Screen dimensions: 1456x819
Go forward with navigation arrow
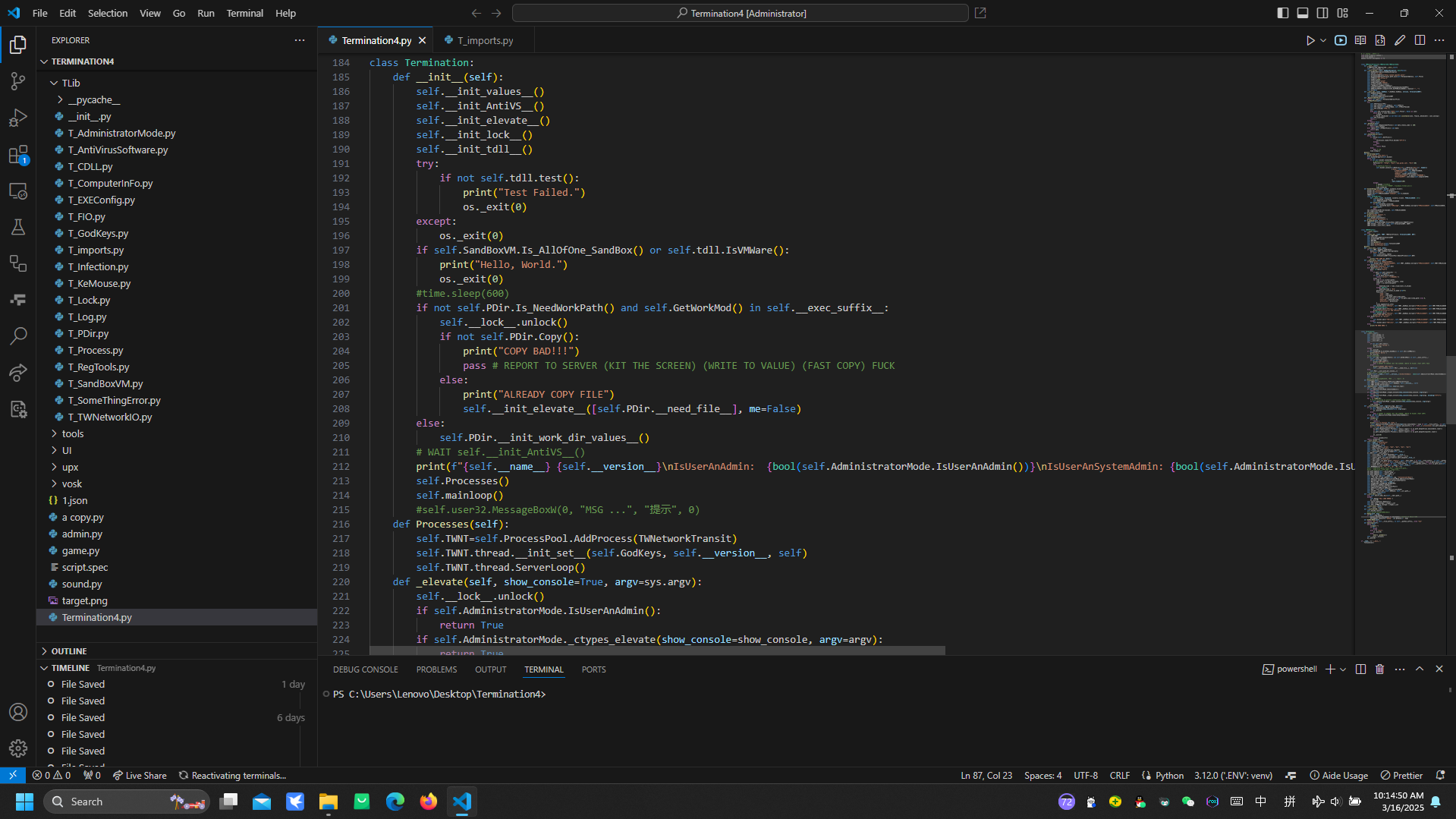coord(496,13)
